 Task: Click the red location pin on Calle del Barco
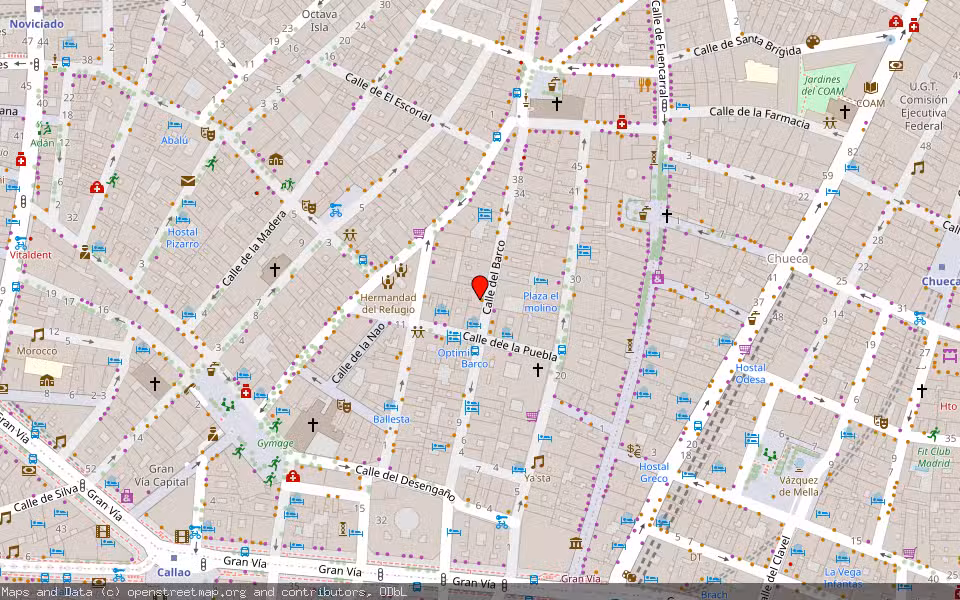(x=479, y=287)
